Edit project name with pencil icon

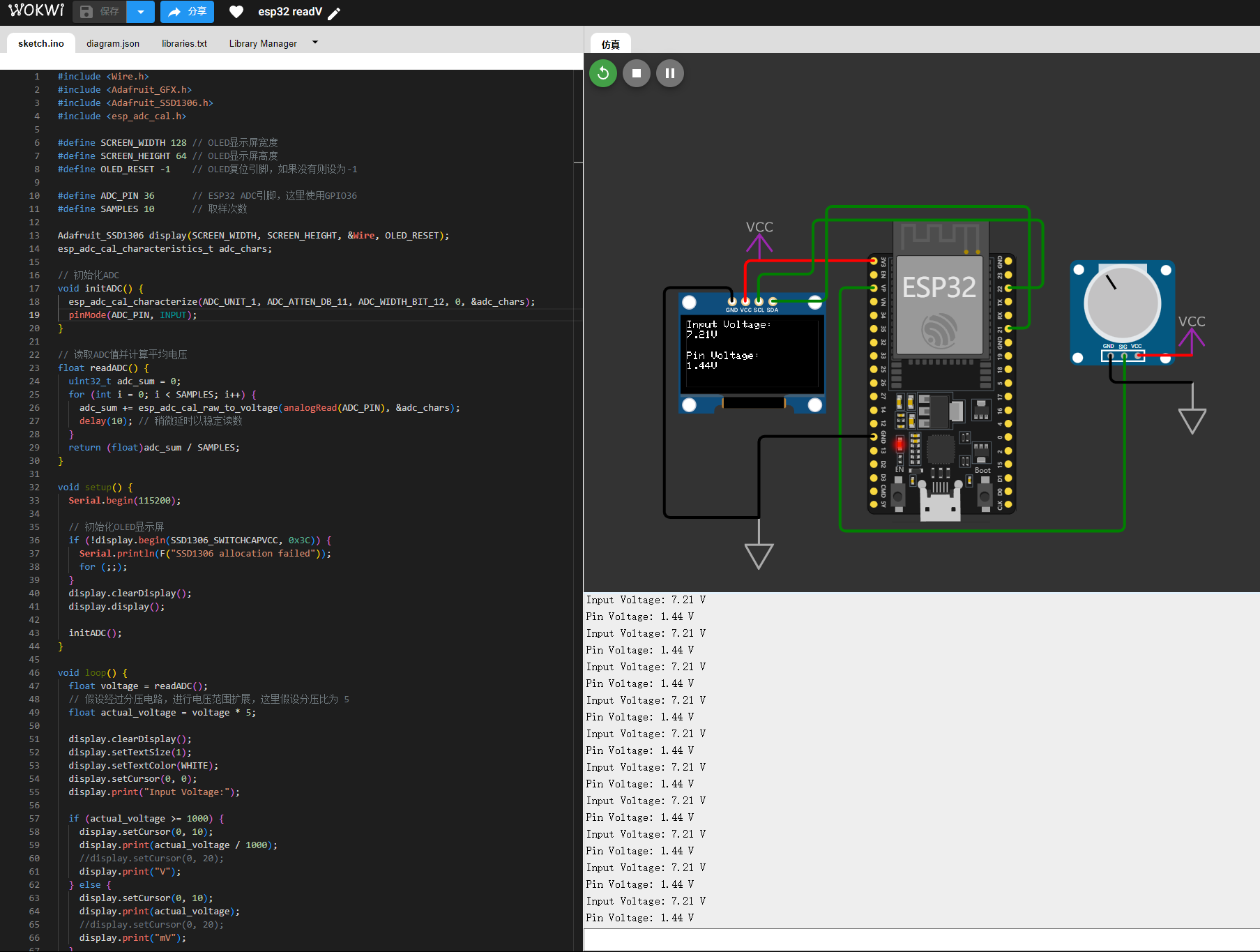pyautogui.click(x=335, y=13)
